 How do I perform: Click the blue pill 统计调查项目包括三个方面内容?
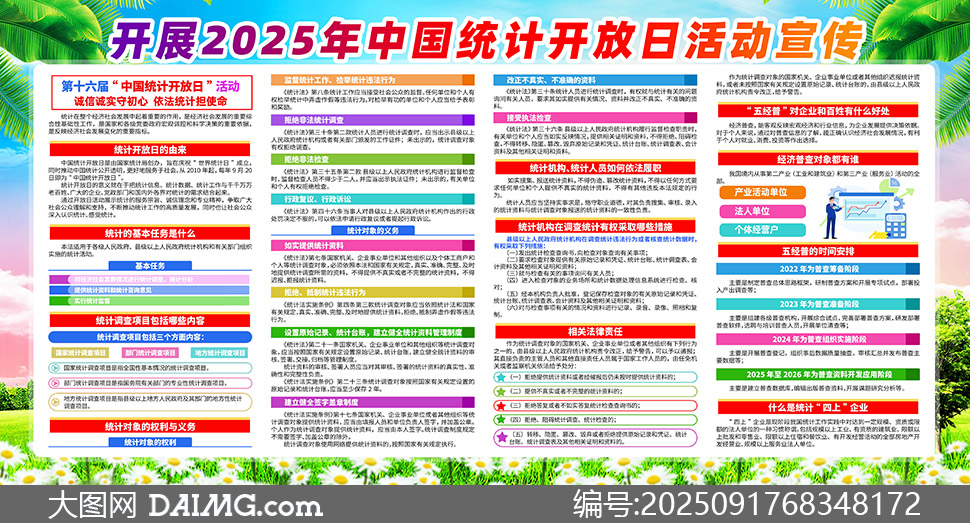[x=150, y=337]
